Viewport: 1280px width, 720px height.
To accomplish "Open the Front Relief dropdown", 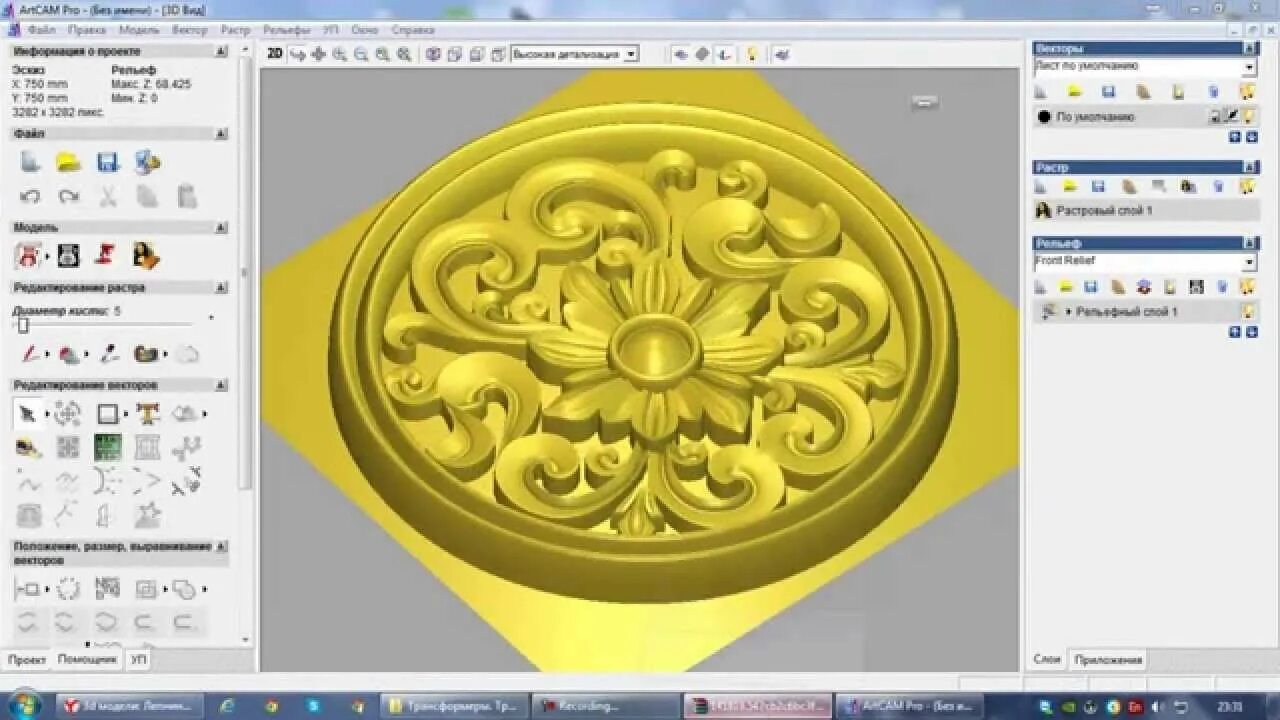I will 1250,262.
